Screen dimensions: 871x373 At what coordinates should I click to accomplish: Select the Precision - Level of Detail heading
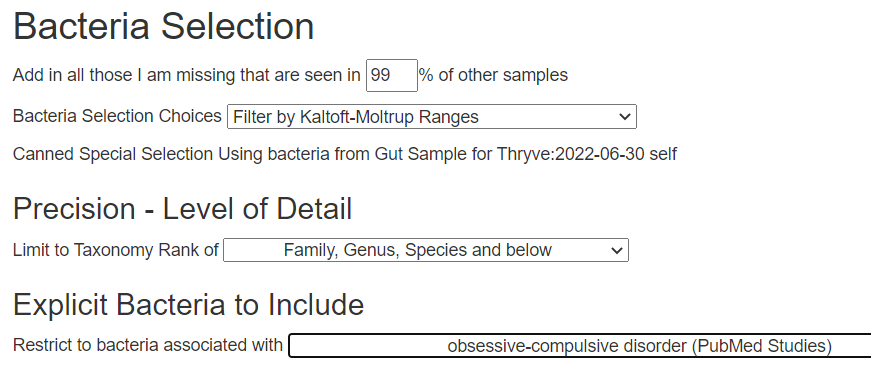point(182,209)
